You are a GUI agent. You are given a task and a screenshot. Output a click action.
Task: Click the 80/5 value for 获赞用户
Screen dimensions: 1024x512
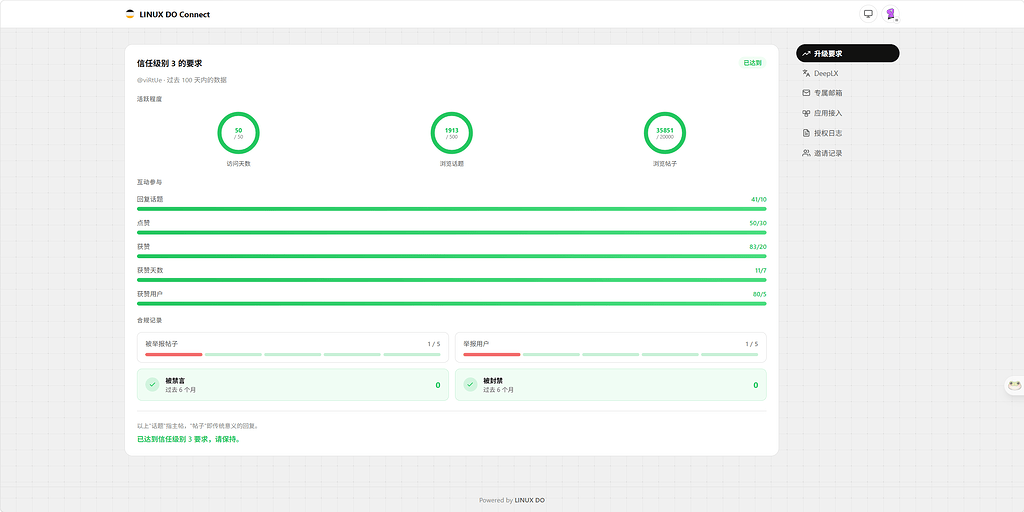tap(760, 295)
